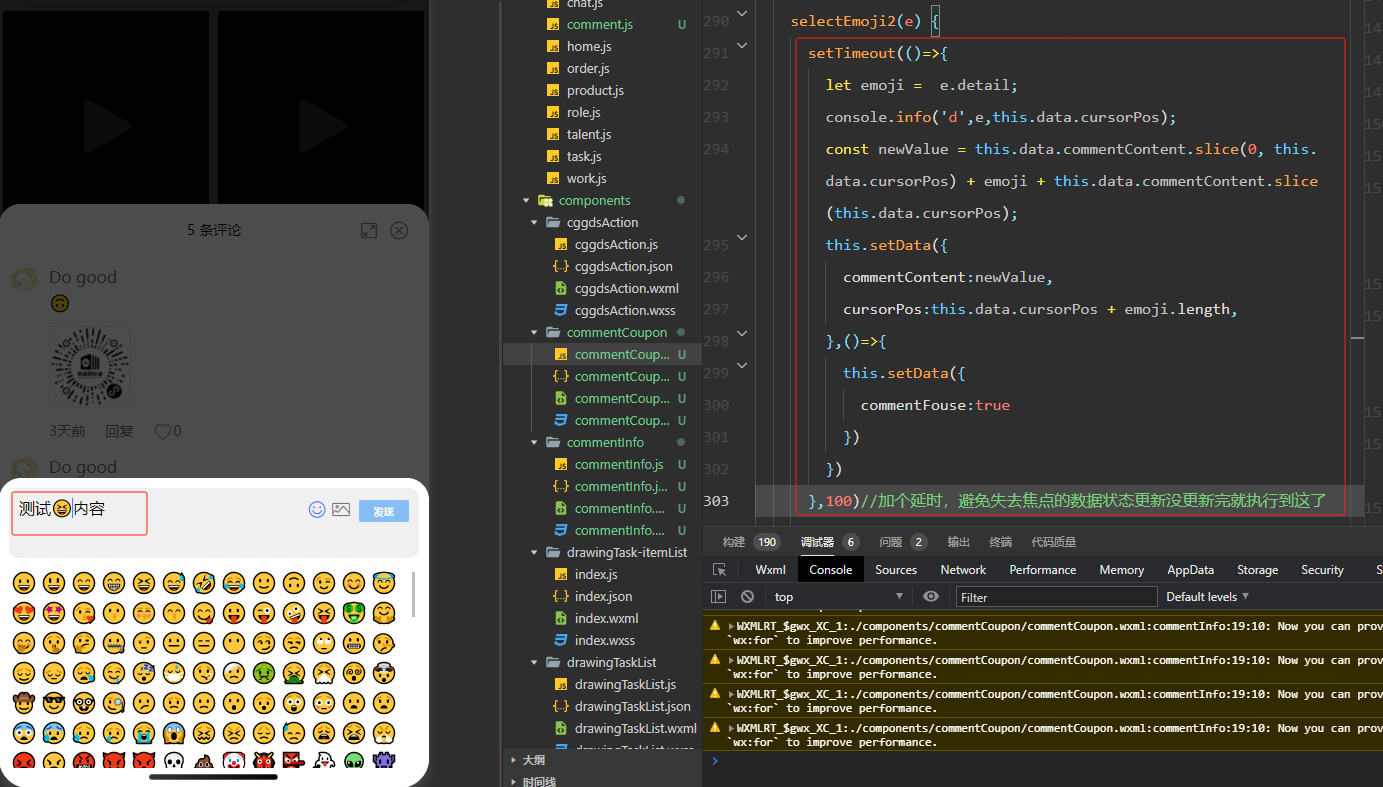Open the commentInfo.js file

click(x=619, y=464)
